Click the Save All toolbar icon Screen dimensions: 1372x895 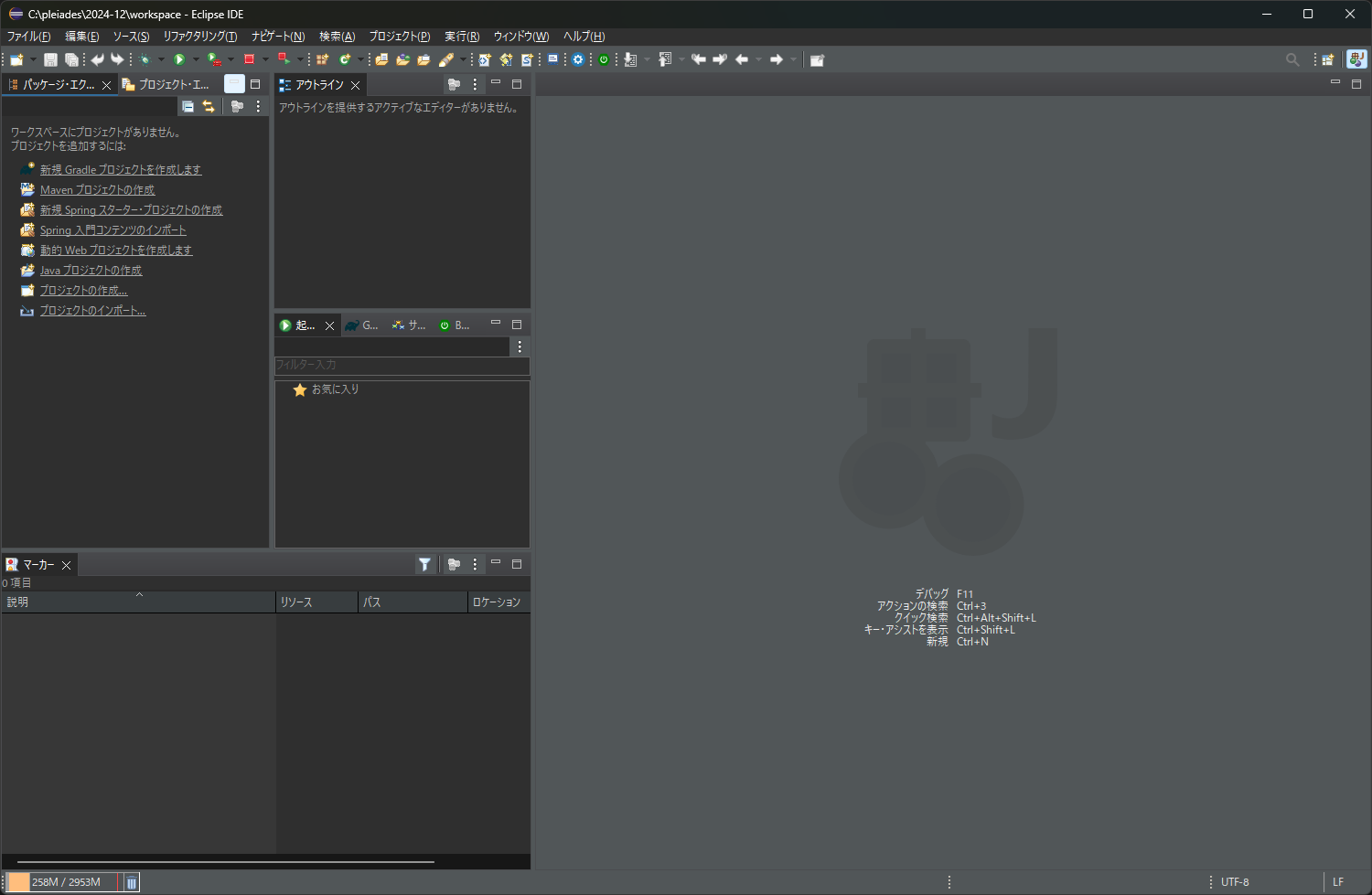[x=71, y=59]
